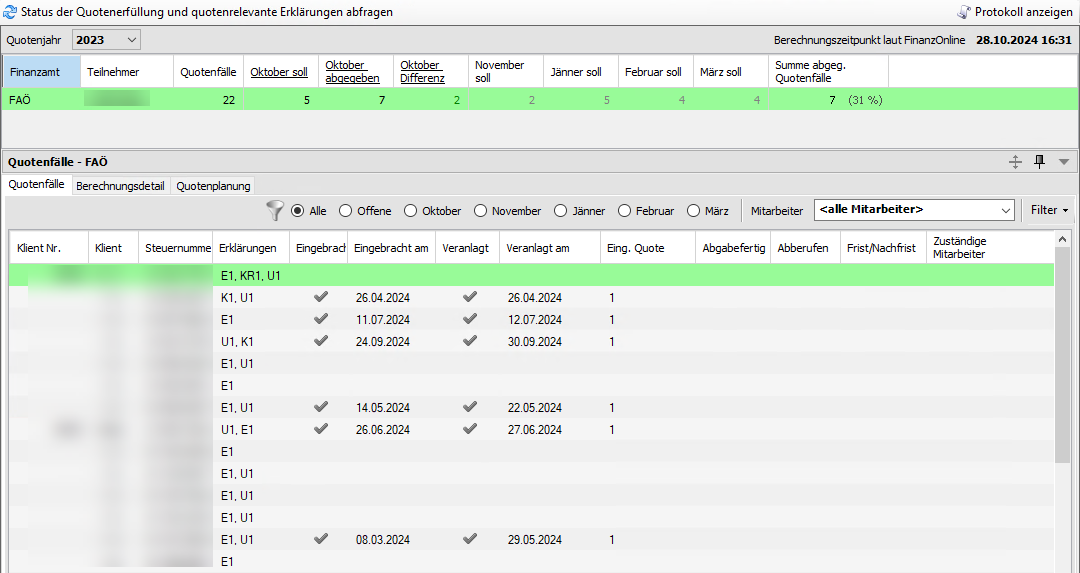The width and height of the screenshot is (1080, 573).
Task: Click the refresh status icon in title
Action: (x=11, y=12)
